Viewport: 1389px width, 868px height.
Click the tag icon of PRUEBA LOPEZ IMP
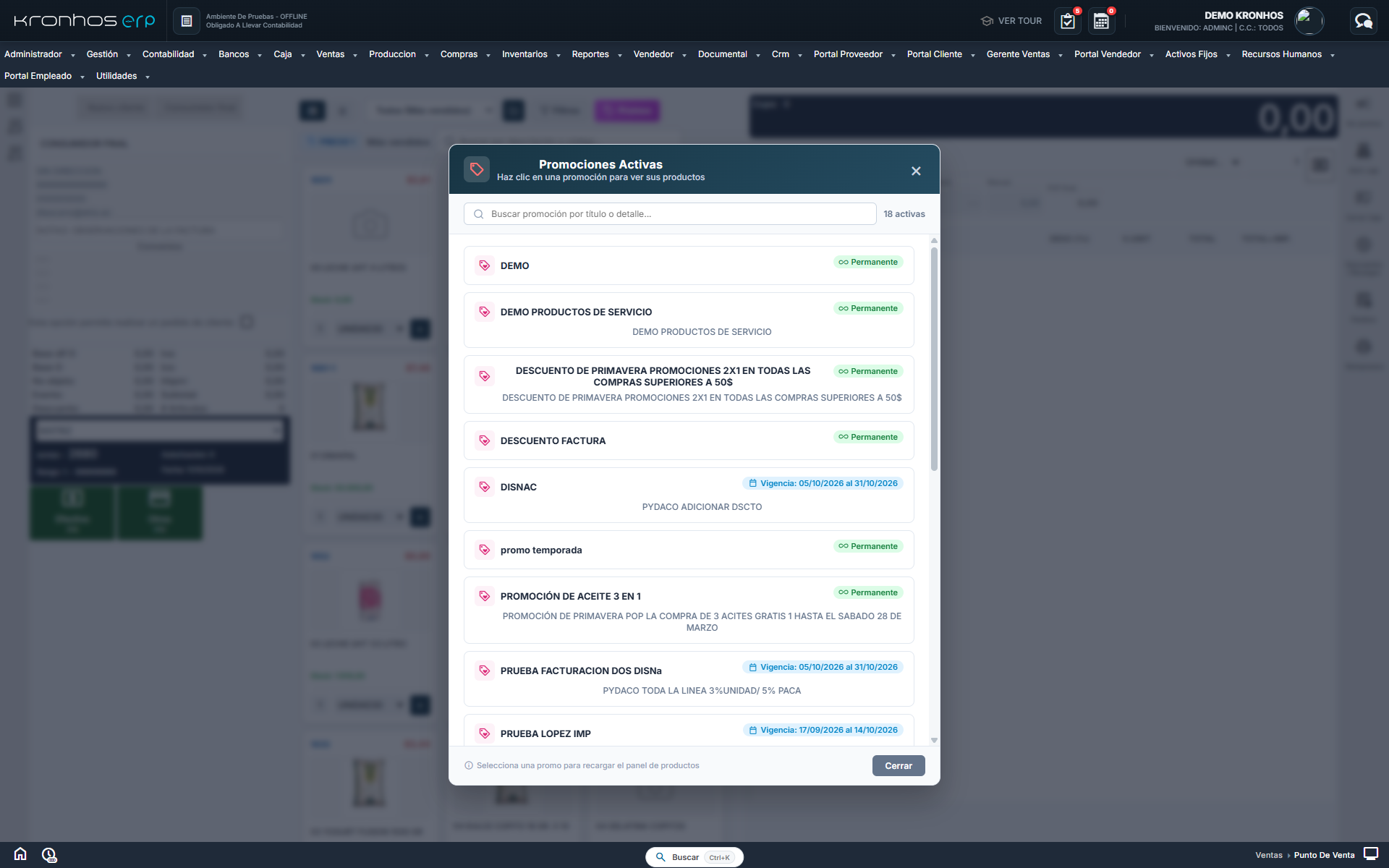485,733
